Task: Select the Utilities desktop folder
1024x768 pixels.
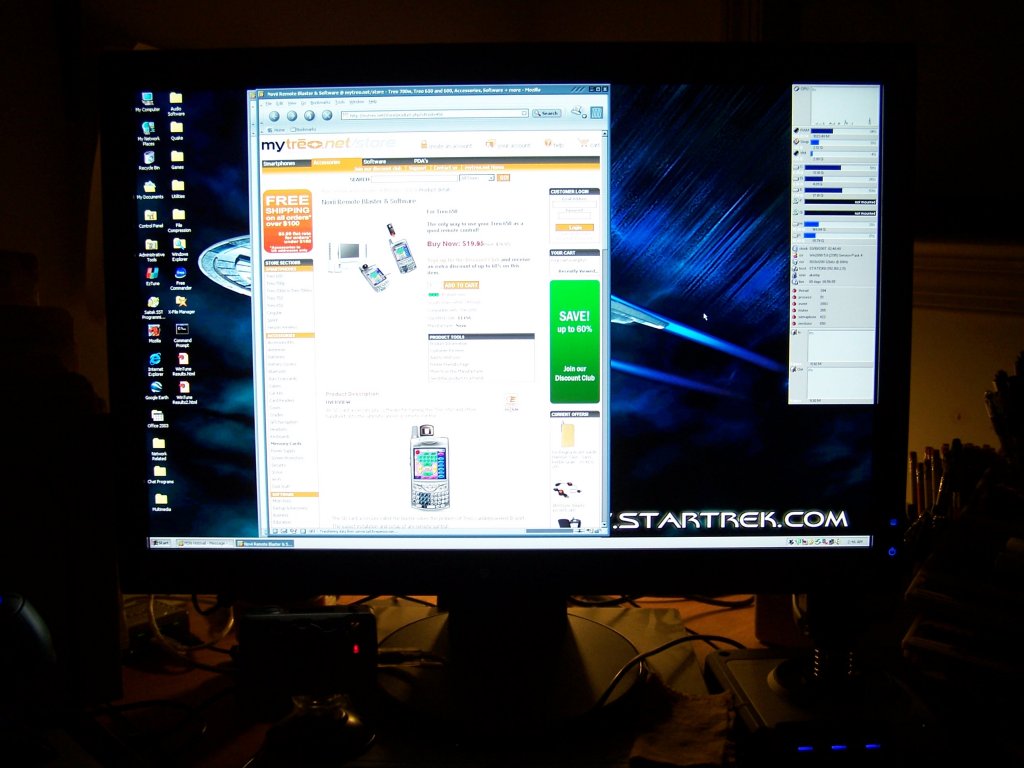Action: pos(178,189)
